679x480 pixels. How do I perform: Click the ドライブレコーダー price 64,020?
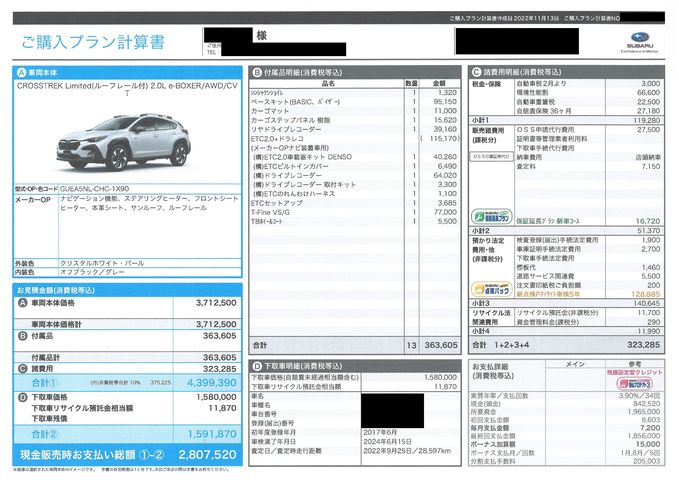(445, 175)
